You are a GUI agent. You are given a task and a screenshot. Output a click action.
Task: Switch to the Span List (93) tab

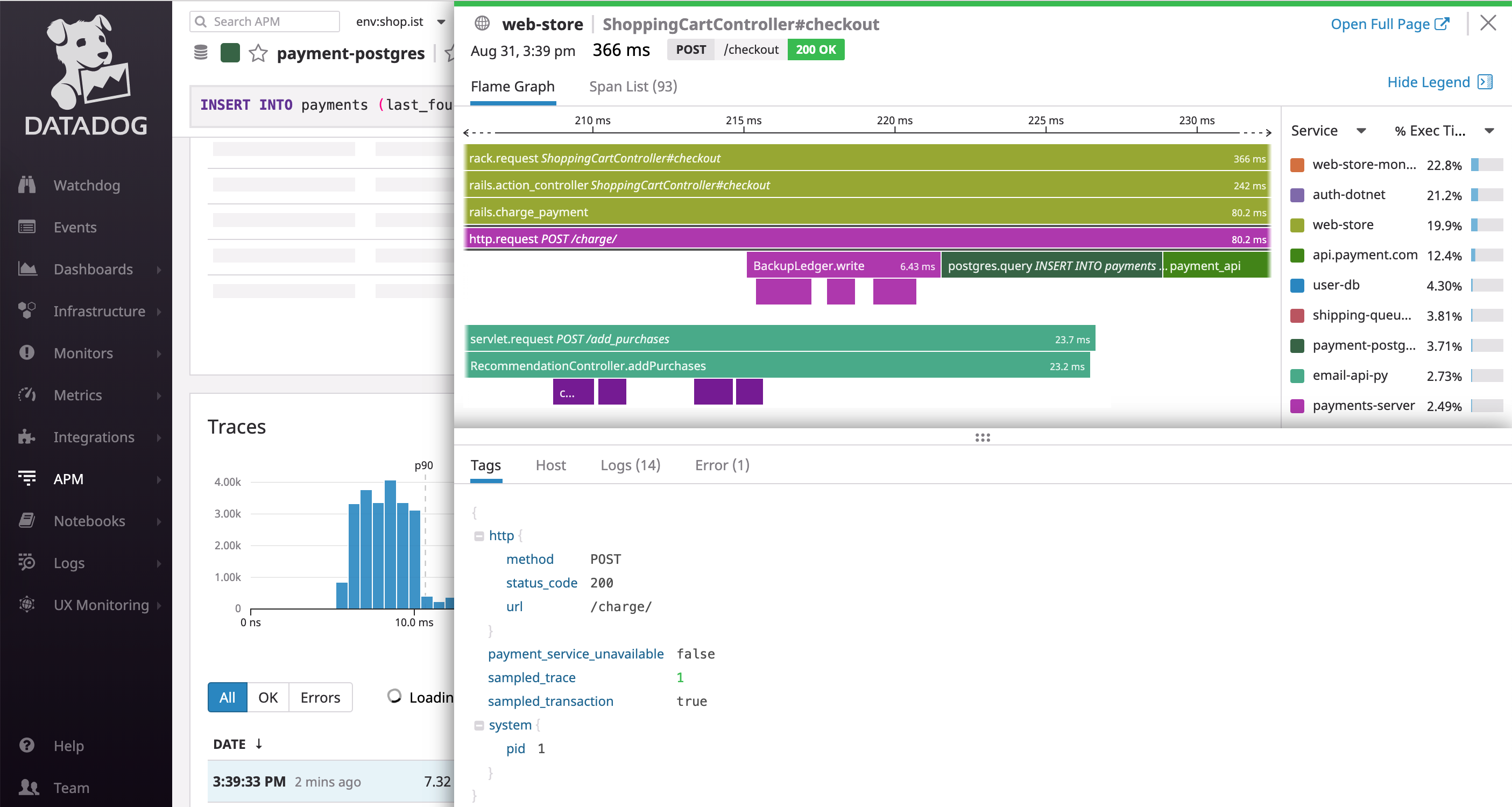point(633,86)
